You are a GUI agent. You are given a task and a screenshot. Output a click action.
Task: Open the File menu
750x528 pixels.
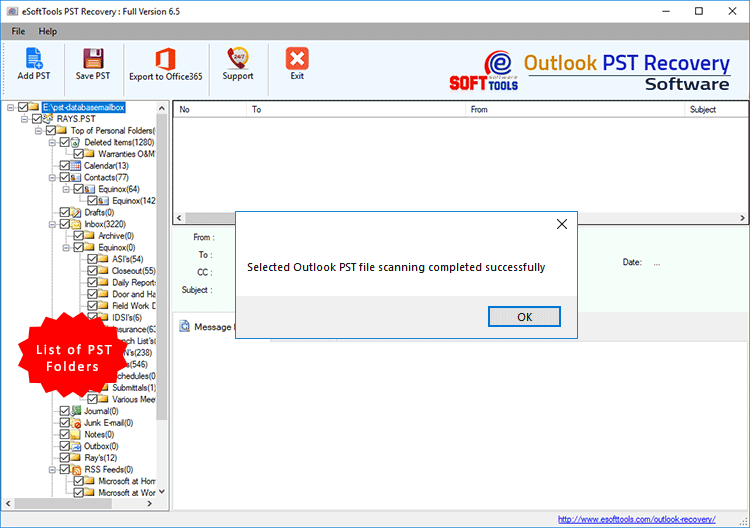coord(18,32)
